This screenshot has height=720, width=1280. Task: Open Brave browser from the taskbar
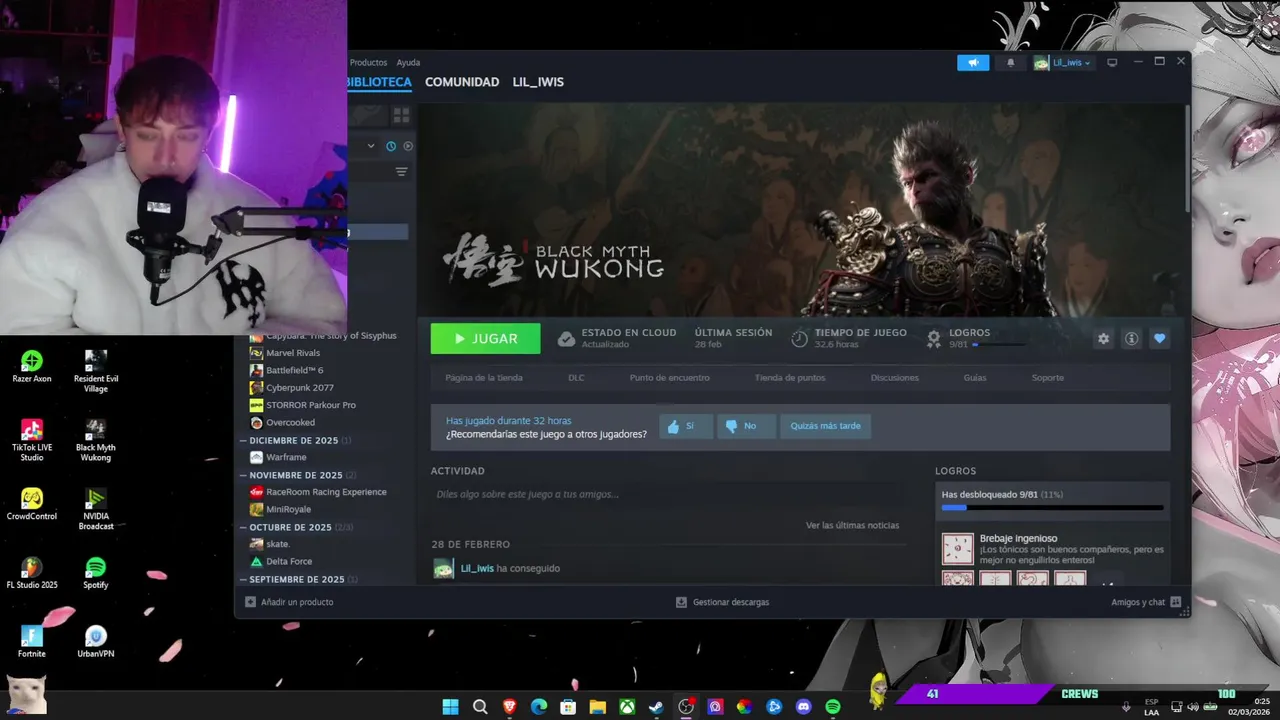[509, 707]
